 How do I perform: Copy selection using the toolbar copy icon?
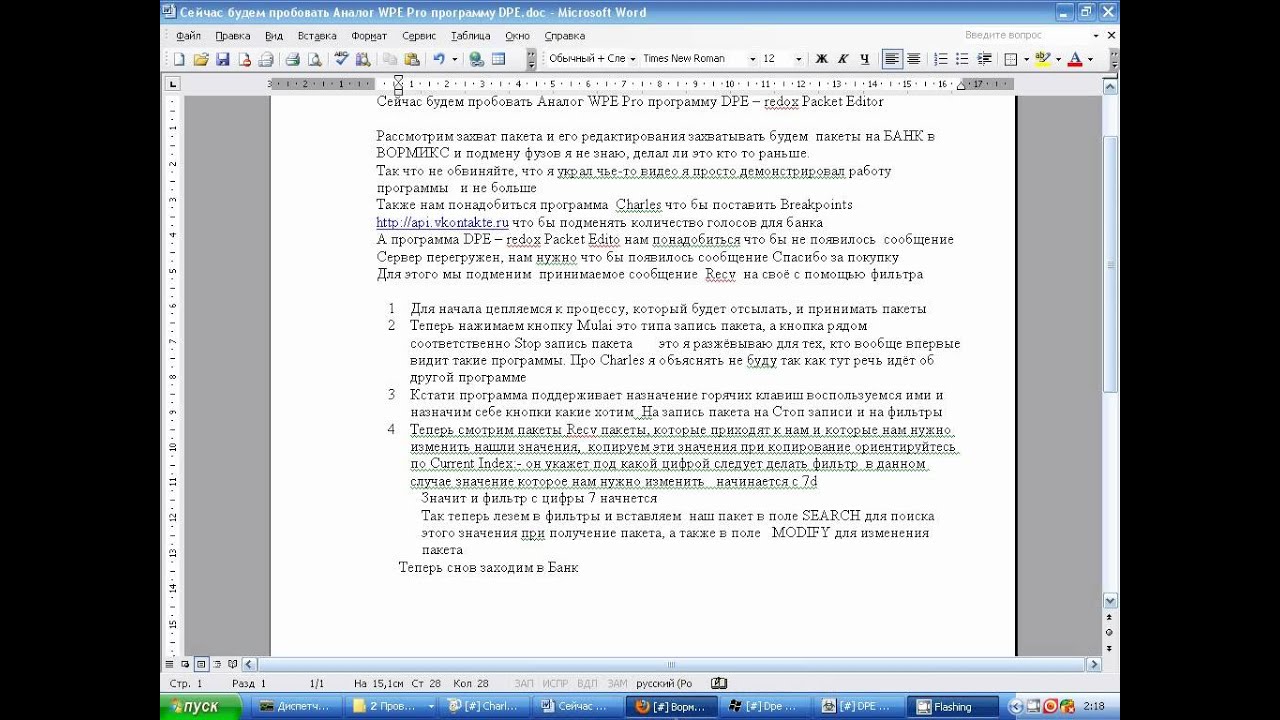(390, 59)
